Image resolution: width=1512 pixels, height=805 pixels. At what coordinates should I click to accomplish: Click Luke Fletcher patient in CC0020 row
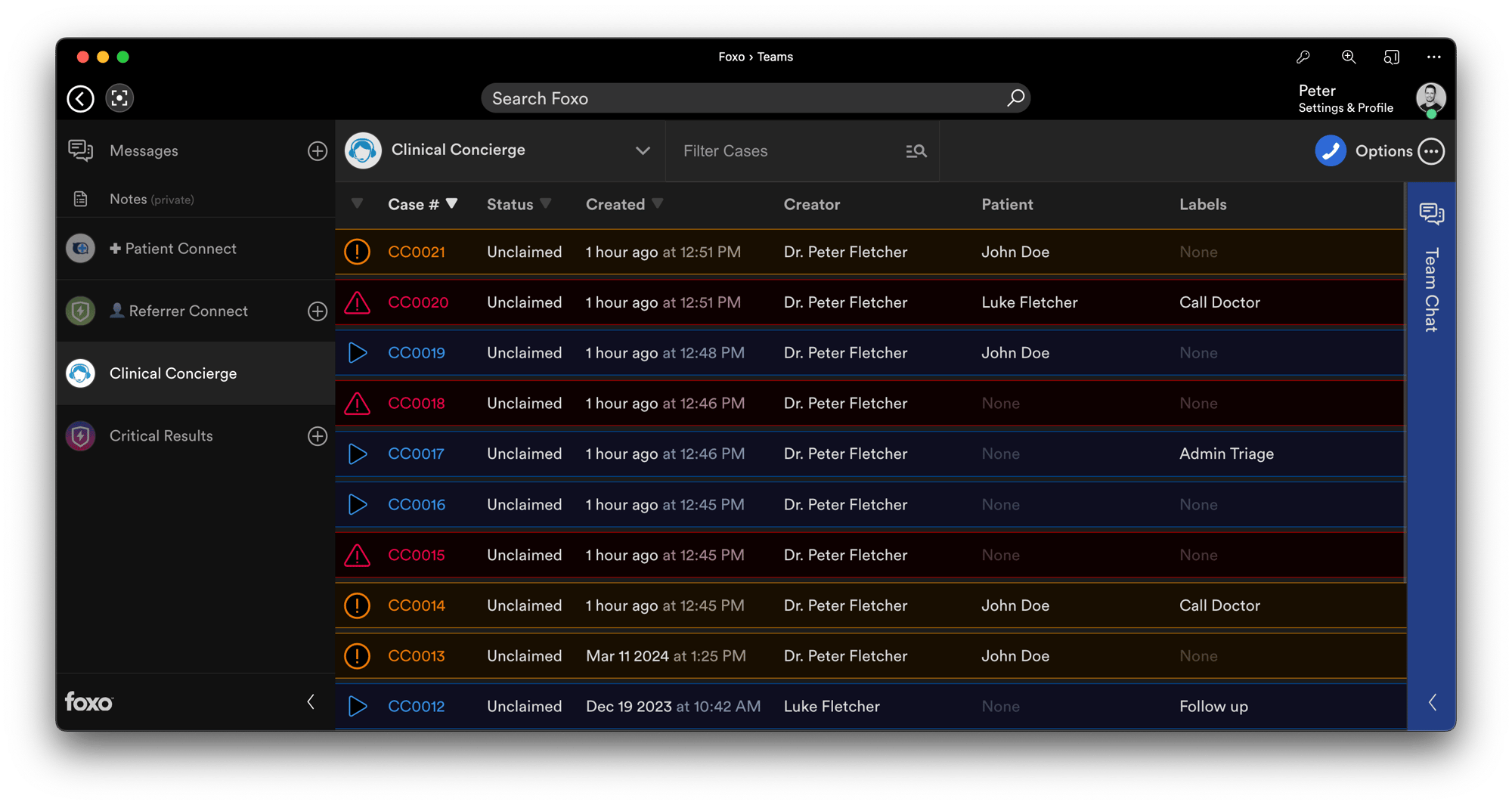pos(1029,302)
